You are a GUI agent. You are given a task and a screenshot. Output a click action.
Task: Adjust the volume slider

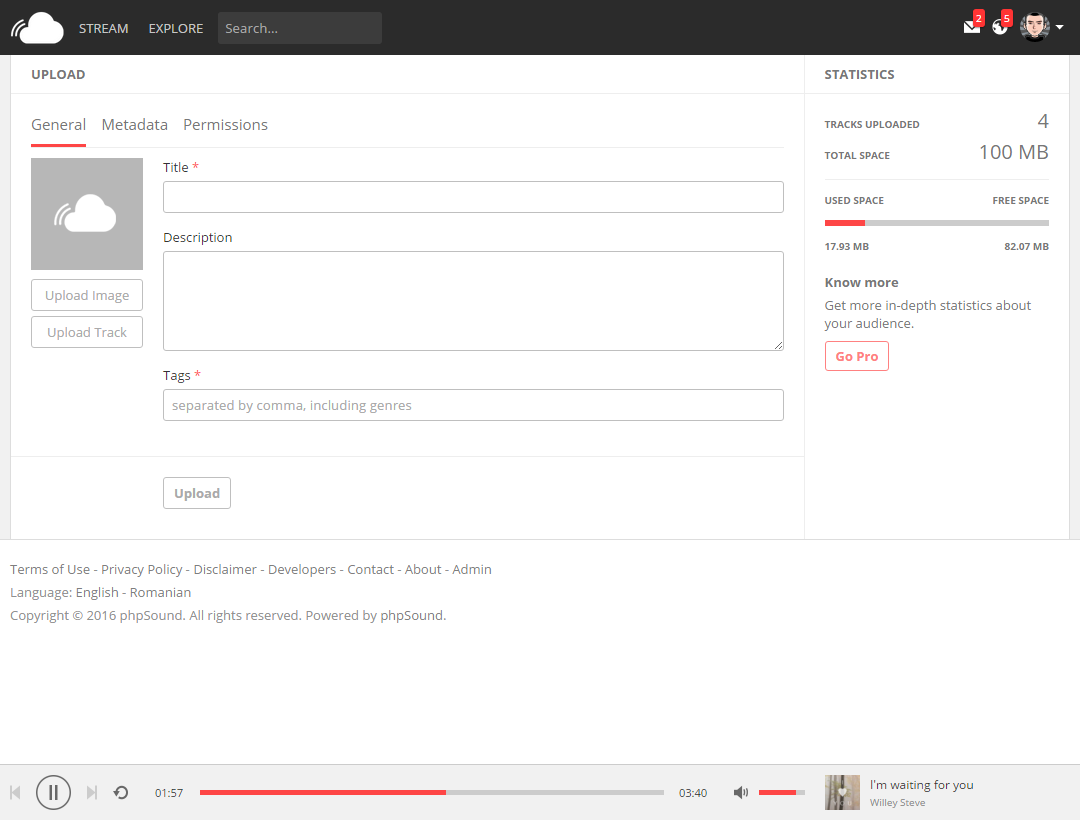[781, 792]
